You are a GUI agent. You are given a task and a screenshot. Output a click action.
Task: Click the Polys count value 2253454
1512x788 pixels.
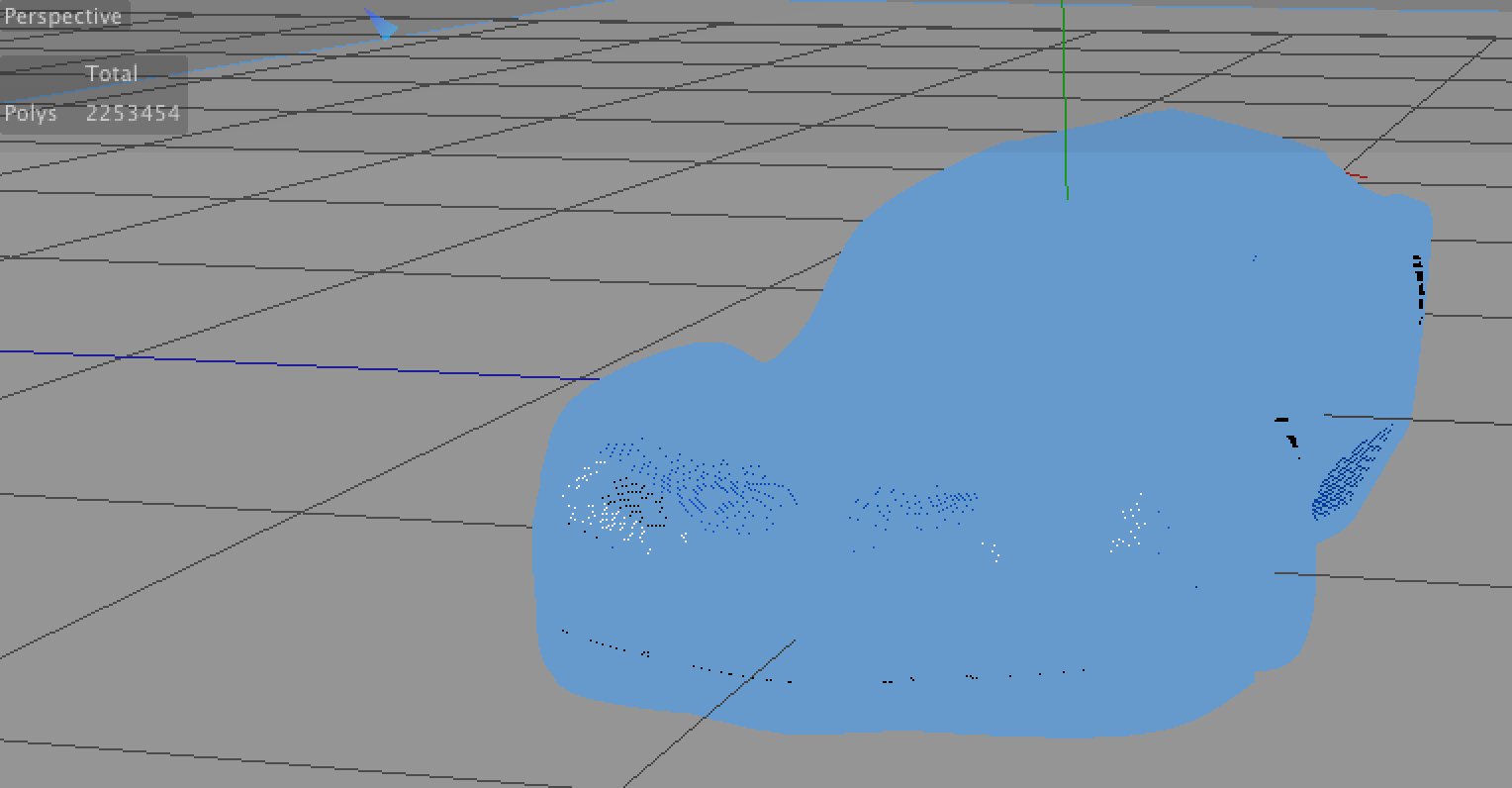pos(133,113)
